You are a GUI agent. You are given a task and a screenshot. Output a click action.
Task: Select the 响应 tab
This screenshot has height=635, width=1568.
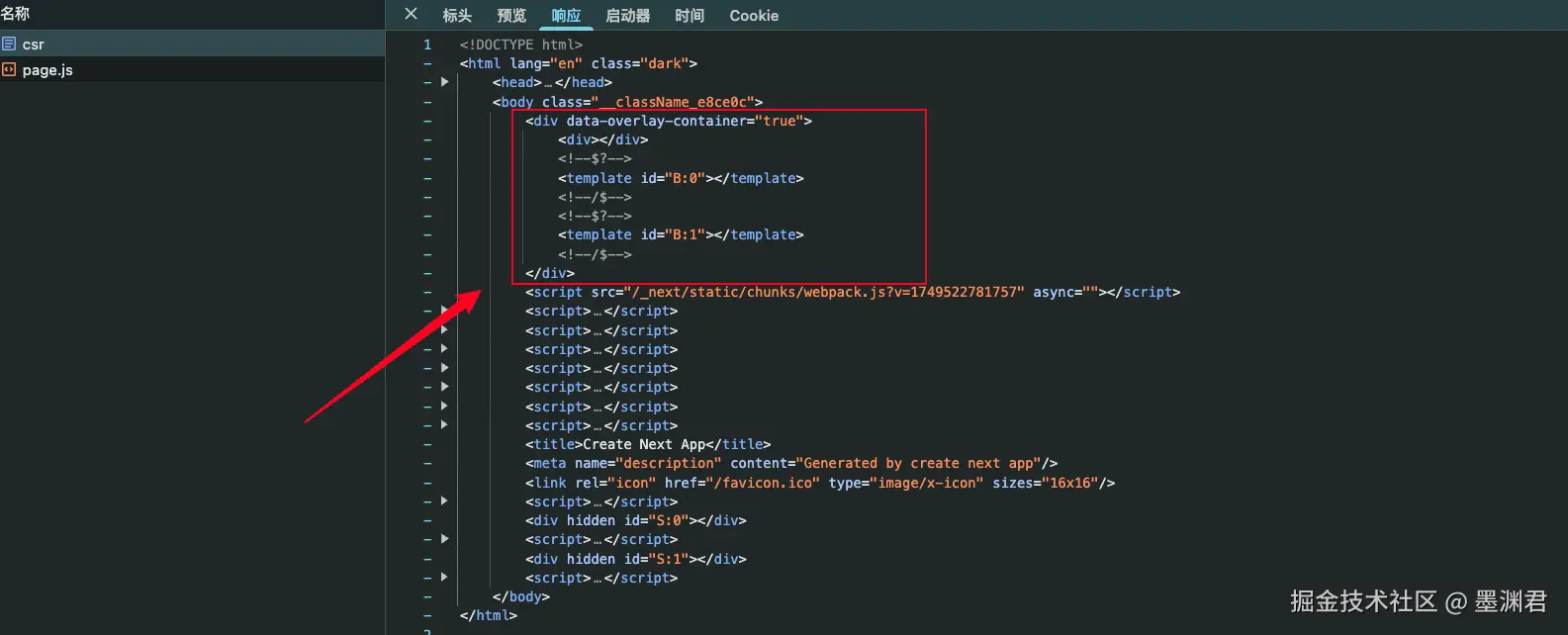click(566, 16)
